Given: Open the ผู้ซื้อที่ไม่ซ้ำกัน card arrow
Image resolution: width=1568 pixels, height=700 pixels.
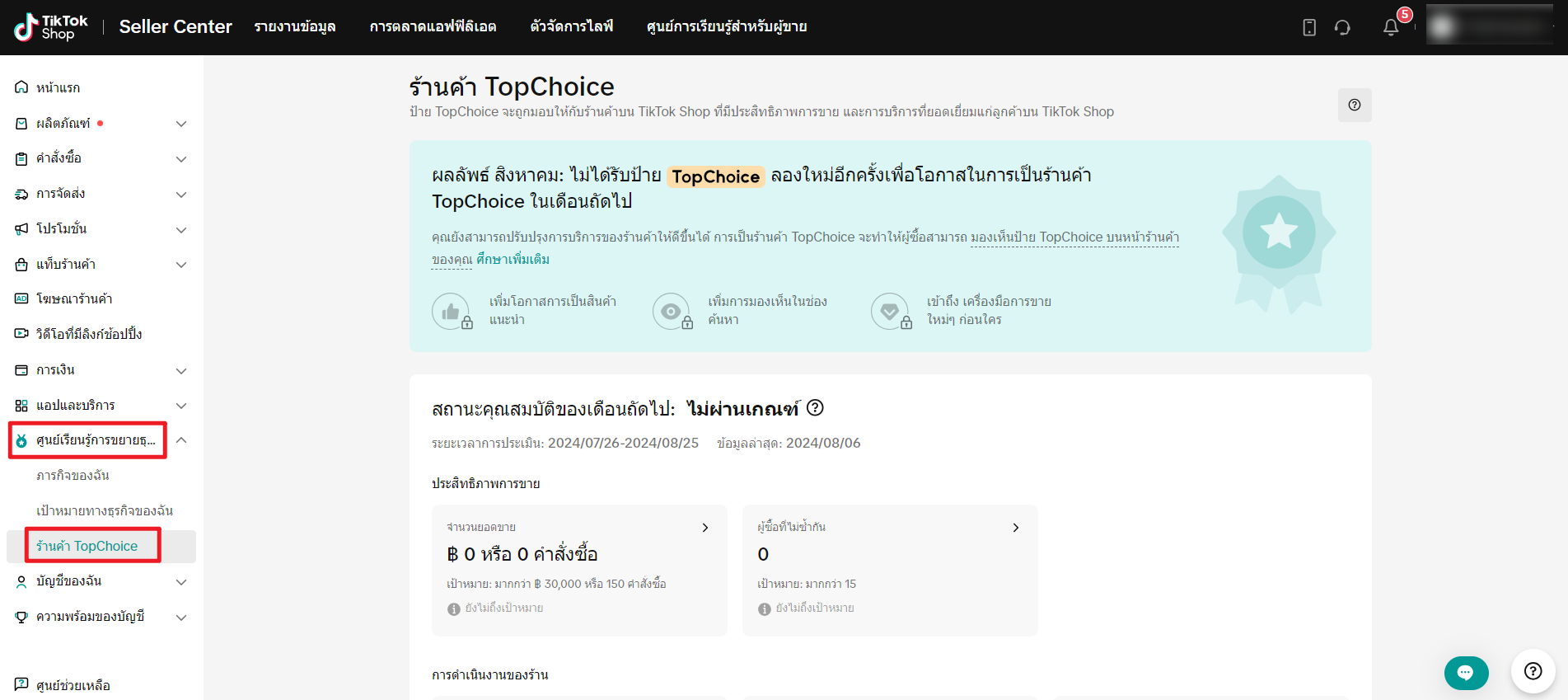Looking at the screenshot, I should pos(1015,528).
